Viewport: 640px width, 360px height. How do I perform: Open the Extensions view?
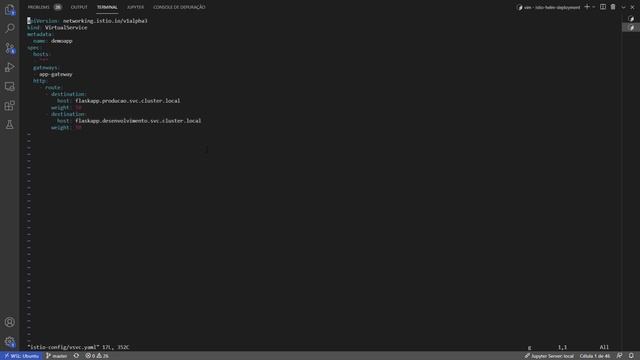pos(9,106)
